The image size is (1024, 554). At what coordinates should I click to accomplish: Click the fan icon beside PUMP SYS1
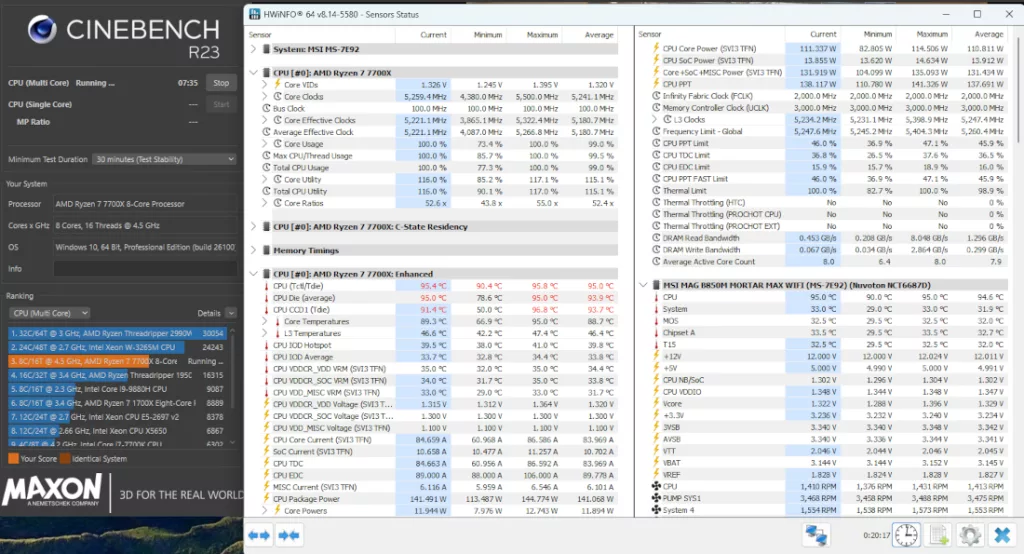pyautogui.click(x=656, y=498)
